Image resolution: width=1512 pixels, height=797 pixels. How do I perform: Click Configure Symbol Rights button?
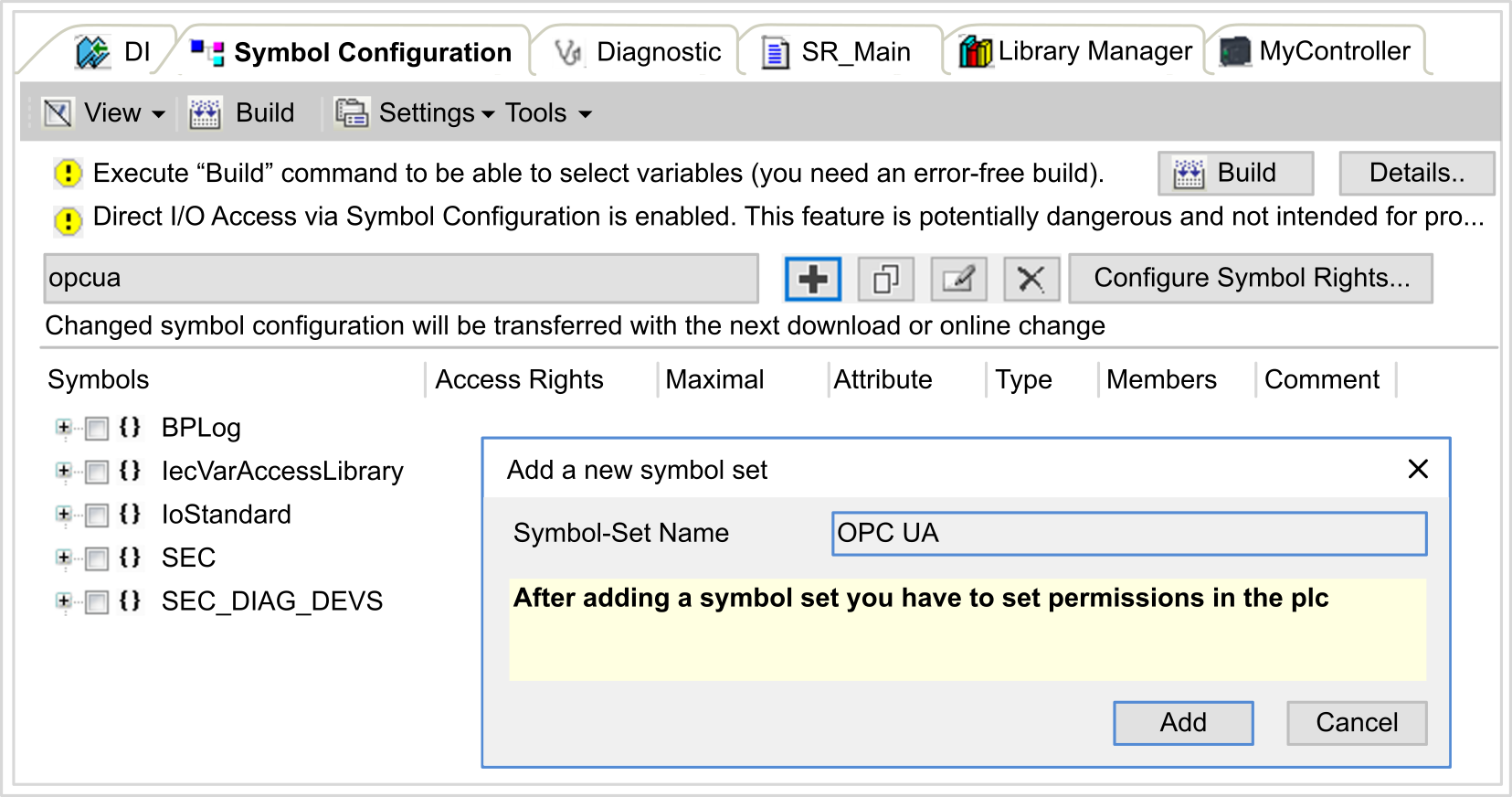click(1251, 278)
